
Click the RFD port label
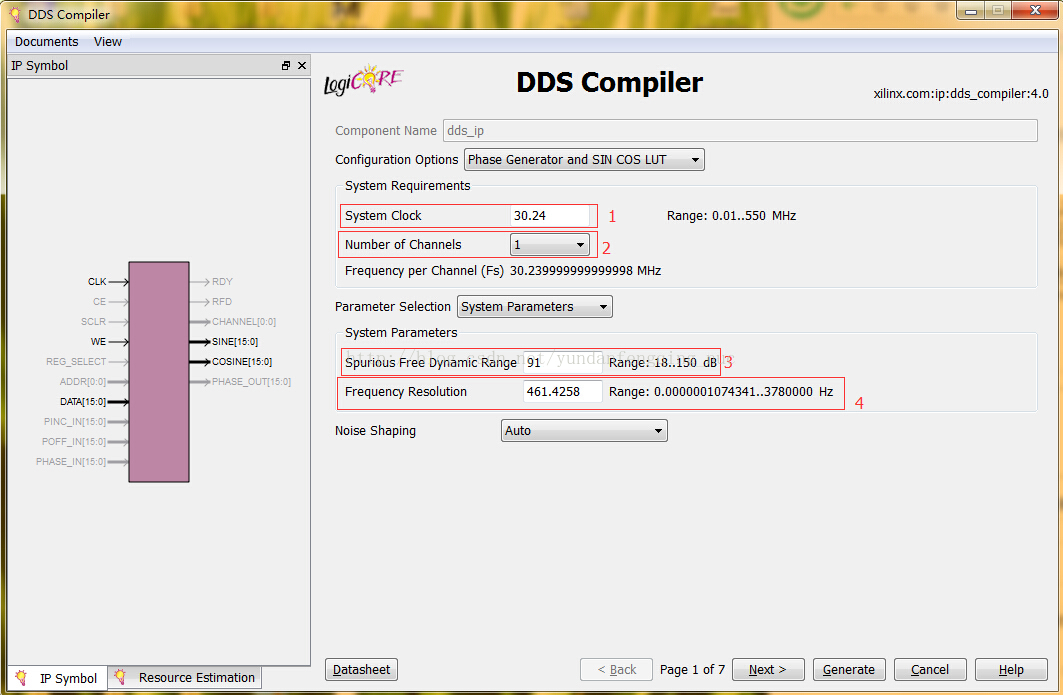pyautogui.click(x=222, y=302)
